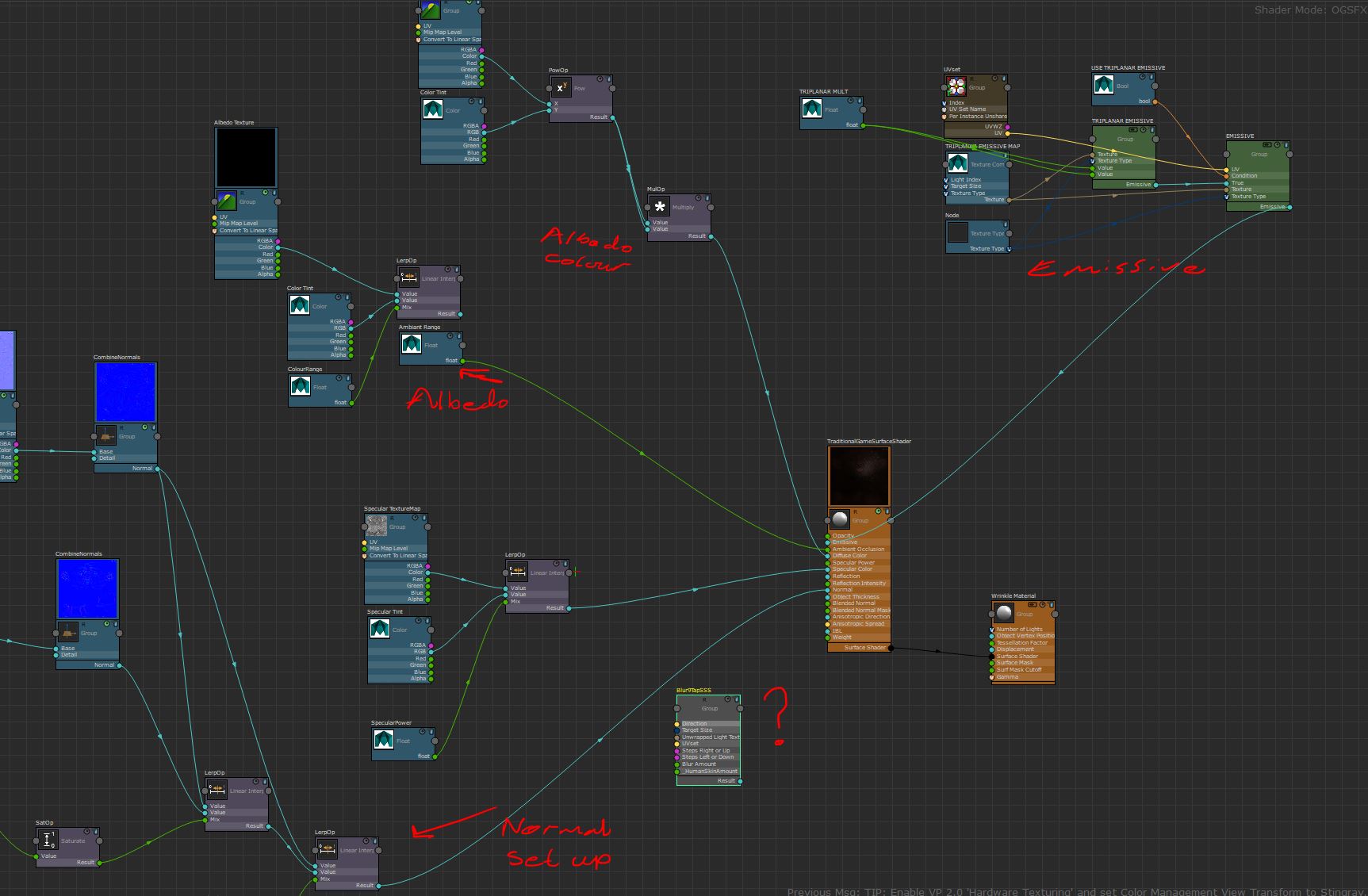Click the Linear Interp icon on the bottom LerpOp node
The image size is (1368, 896).
tap(328, 848)
